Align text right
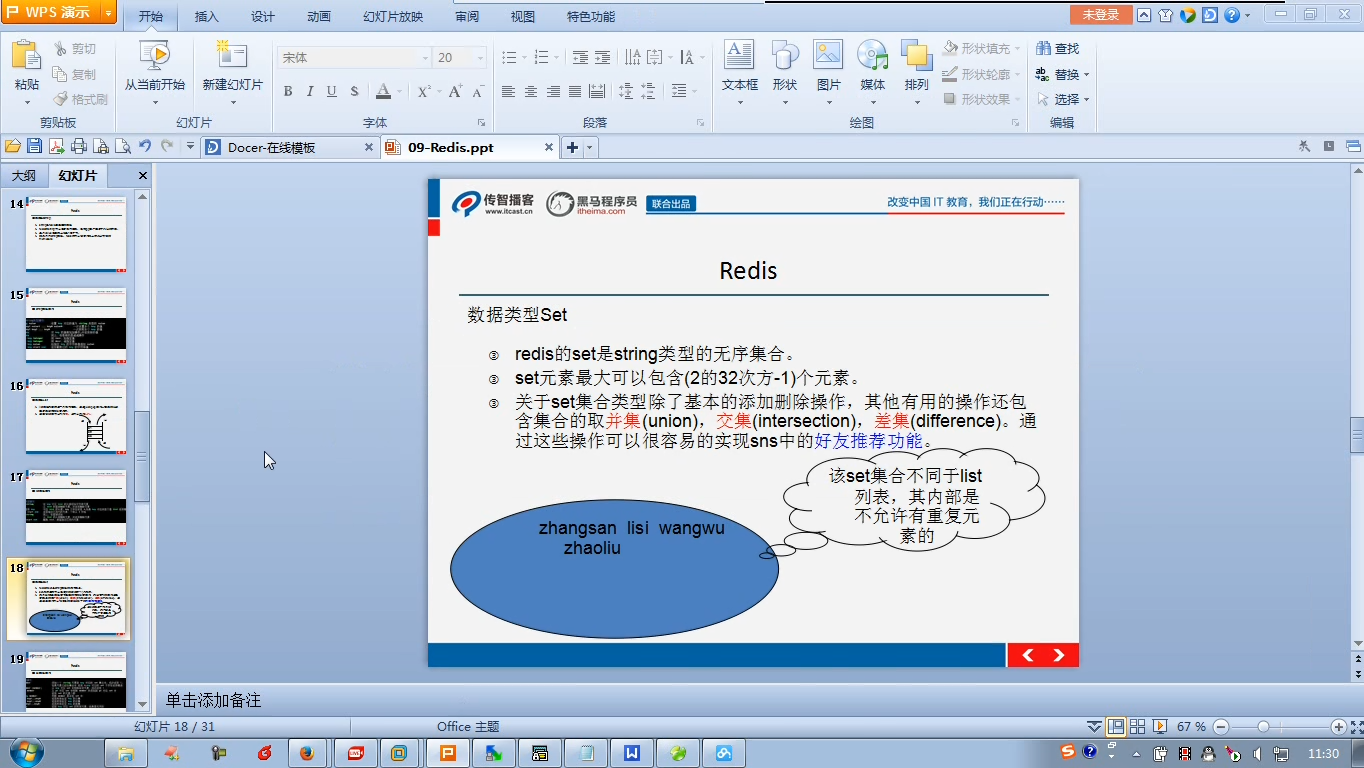1364x768 pixels. (553, 91)
